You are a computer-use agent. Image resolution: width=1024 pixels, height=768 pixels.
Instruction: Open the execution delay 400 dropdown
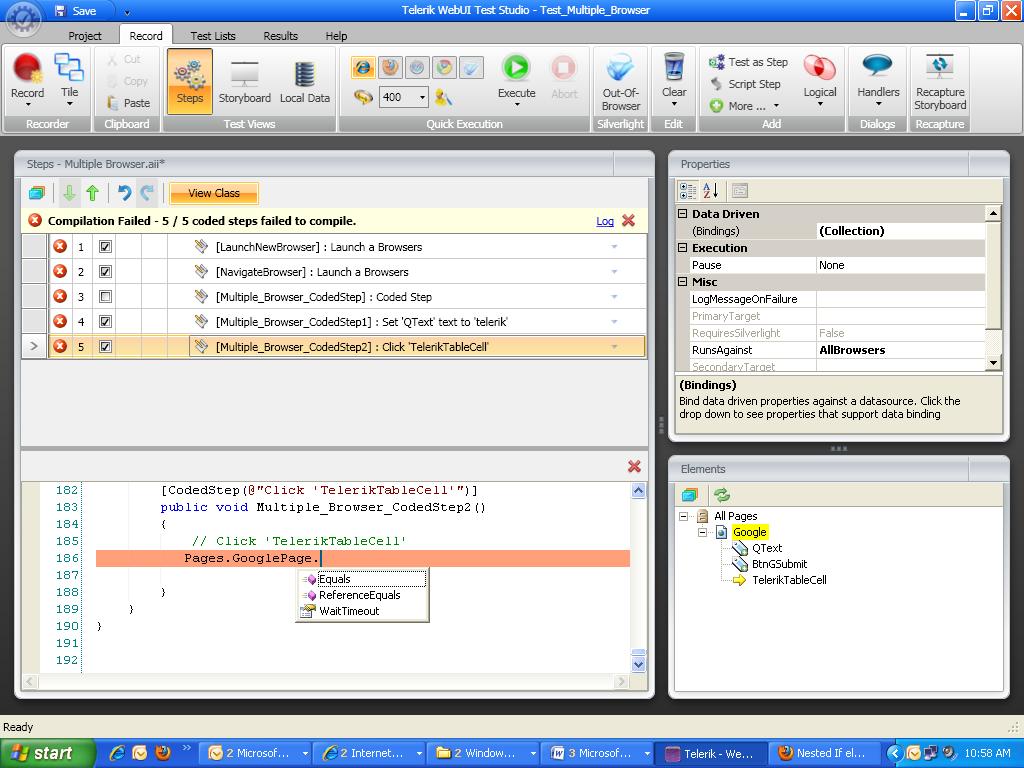423,97
